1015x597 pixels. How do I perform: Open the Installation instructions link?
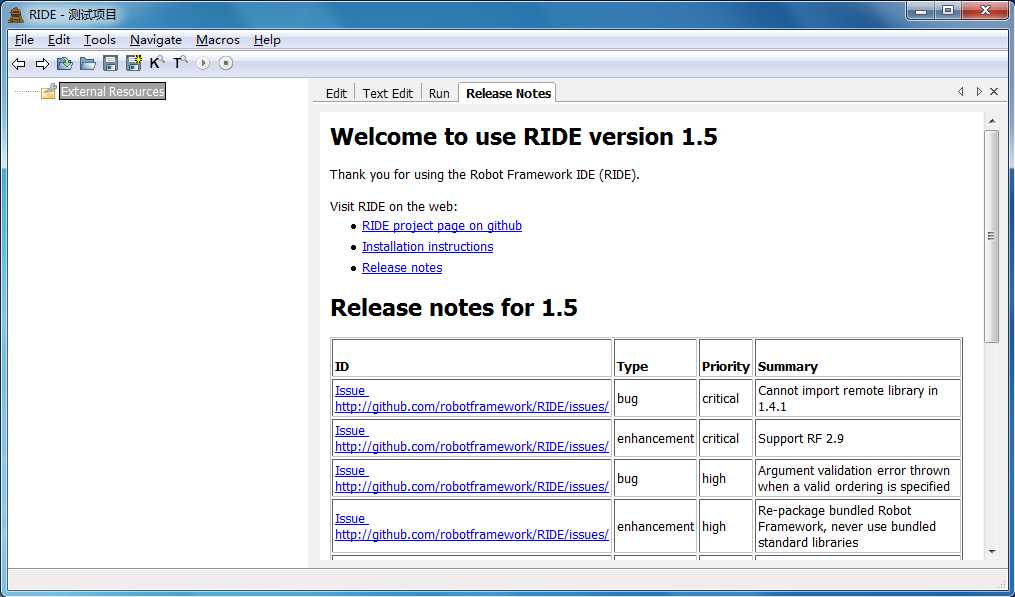click(x=427, y=247)
